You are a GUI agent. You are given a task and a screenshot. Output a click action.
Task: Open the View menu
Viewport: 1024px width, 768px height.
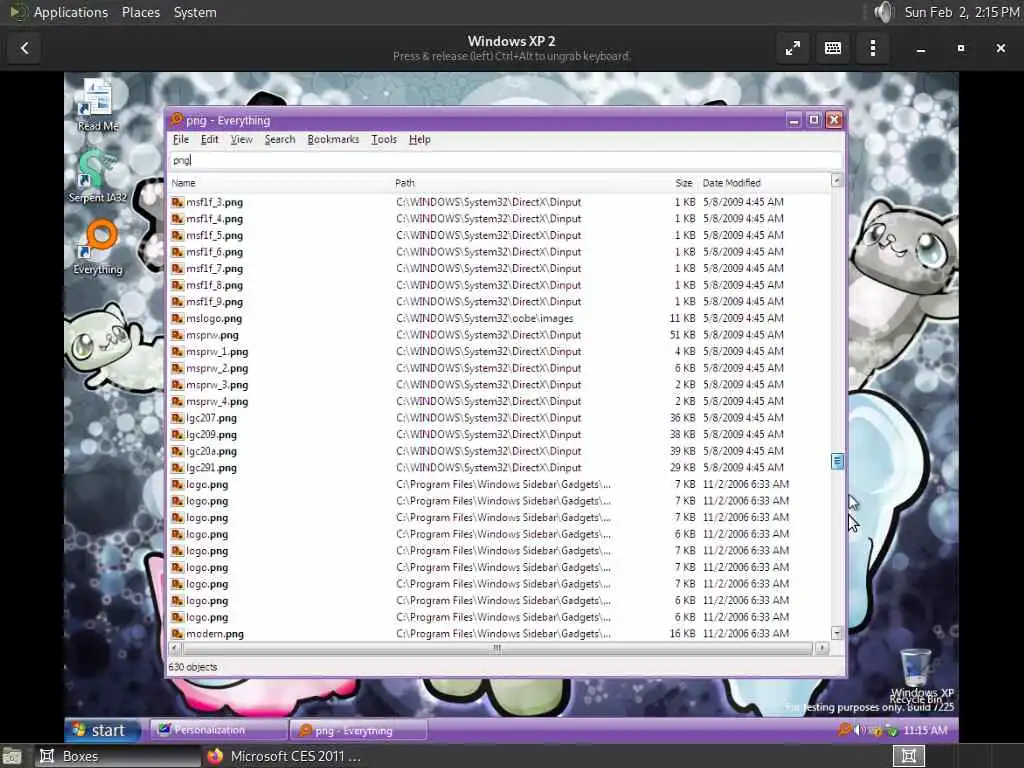[x=242, y=139]
